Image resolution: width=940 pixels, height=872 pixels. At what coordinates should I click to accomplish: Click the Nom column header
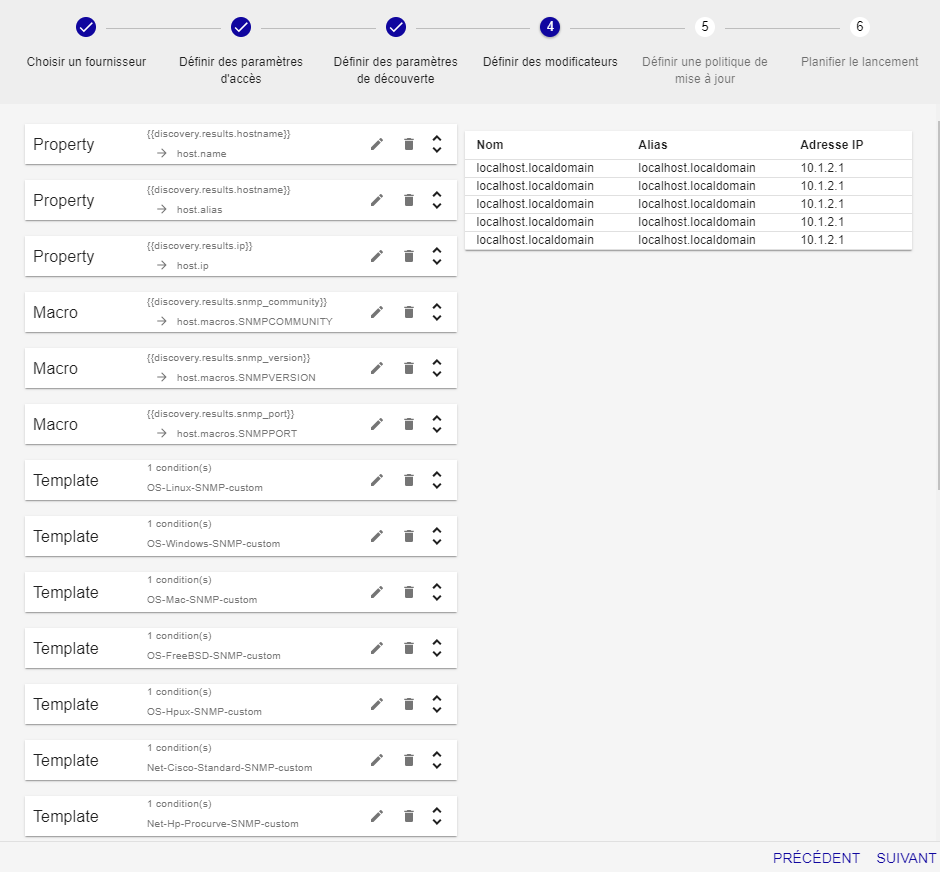[x=490, y=145]
